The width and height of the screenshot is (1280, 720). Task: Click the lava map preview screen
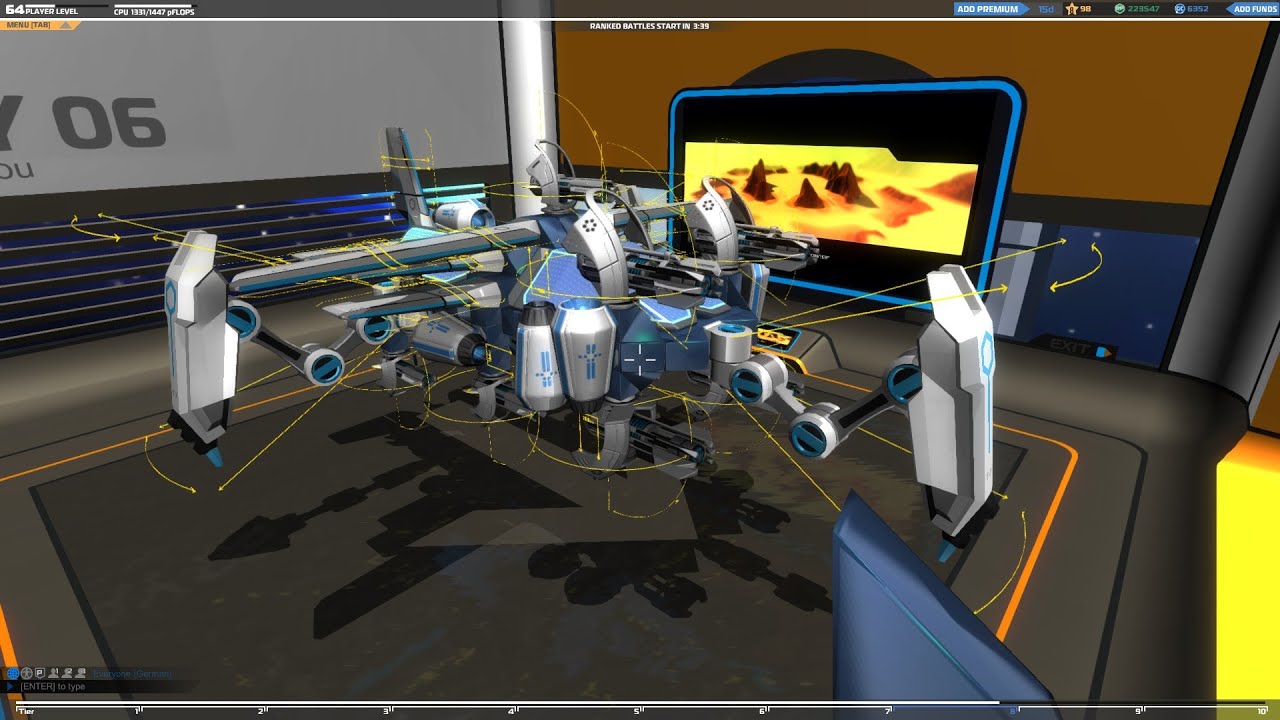[830, 197]
